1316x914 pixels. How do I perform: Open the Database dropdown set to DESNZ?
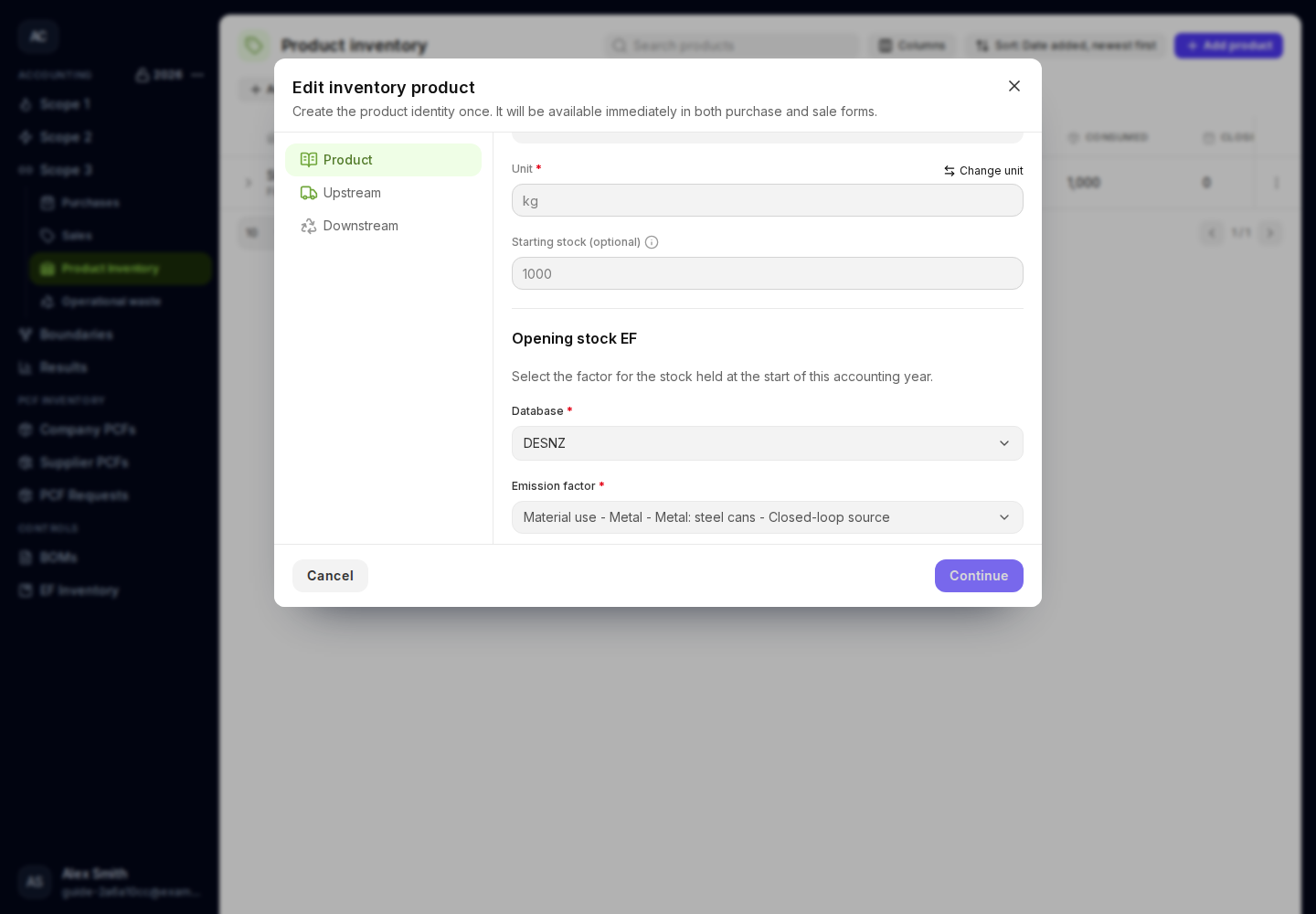pos(768,443)
